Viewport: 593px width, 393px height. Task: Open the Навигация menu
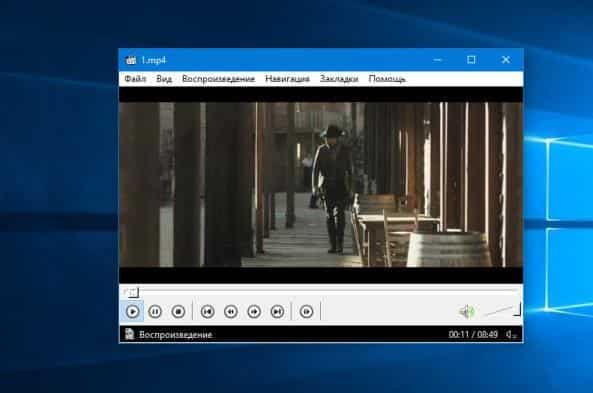(287, 79)
